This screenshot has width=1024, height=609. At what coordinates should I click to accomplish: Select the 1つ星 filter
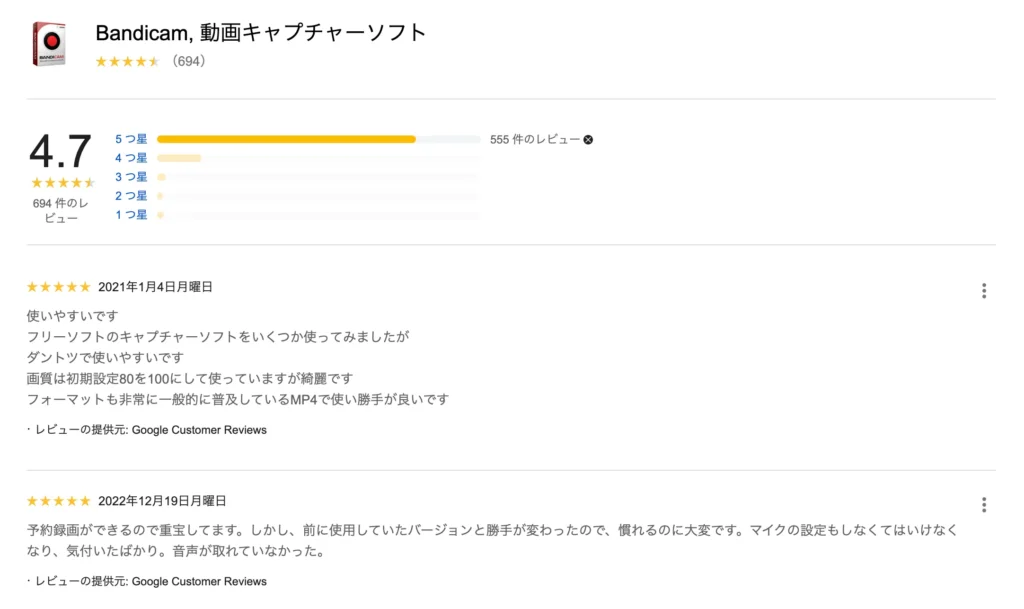(130, 215)
